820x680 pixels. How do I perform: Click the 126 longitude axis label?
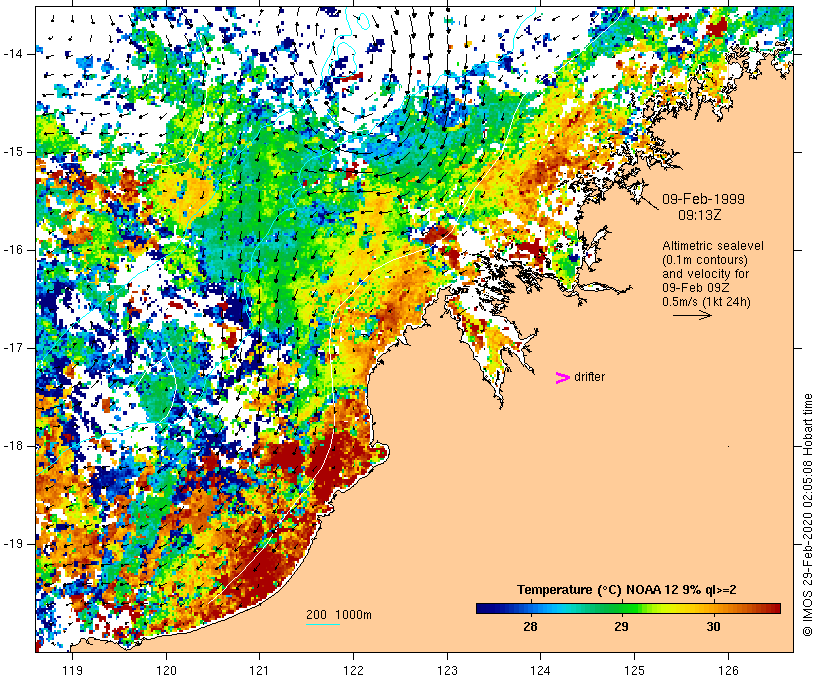[x=728, y=671]
